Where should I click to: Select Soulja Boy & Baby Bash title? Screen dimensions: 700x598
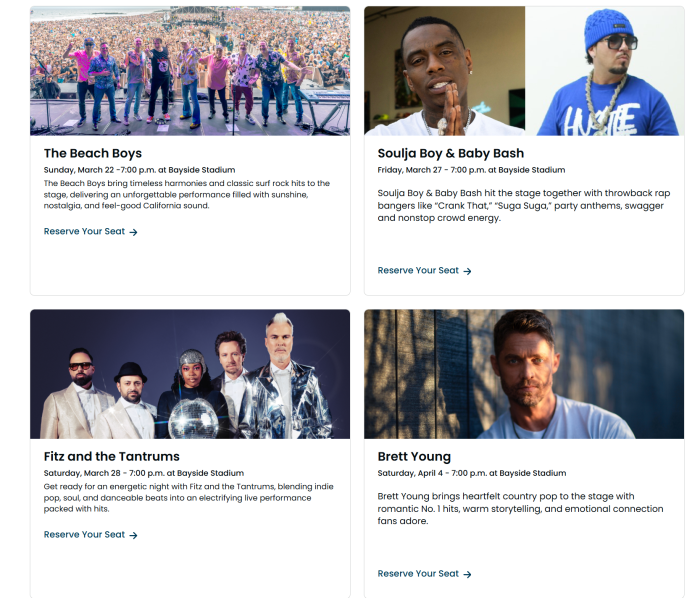(451, 154)
